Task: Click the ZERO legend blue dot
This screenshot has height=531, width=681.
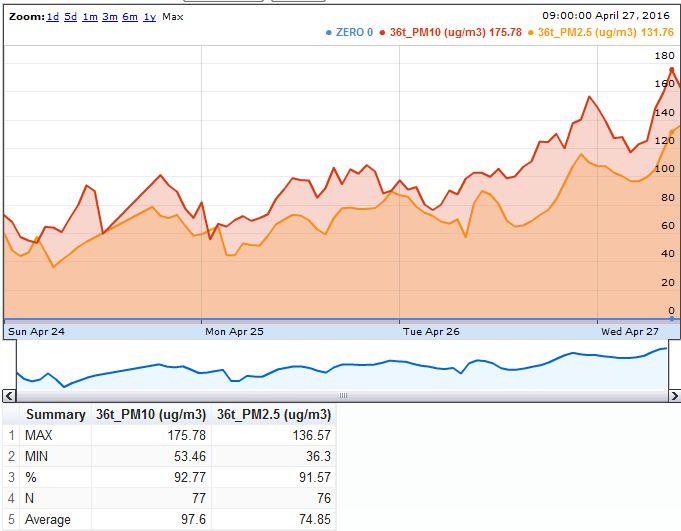Action: (329, 33)
